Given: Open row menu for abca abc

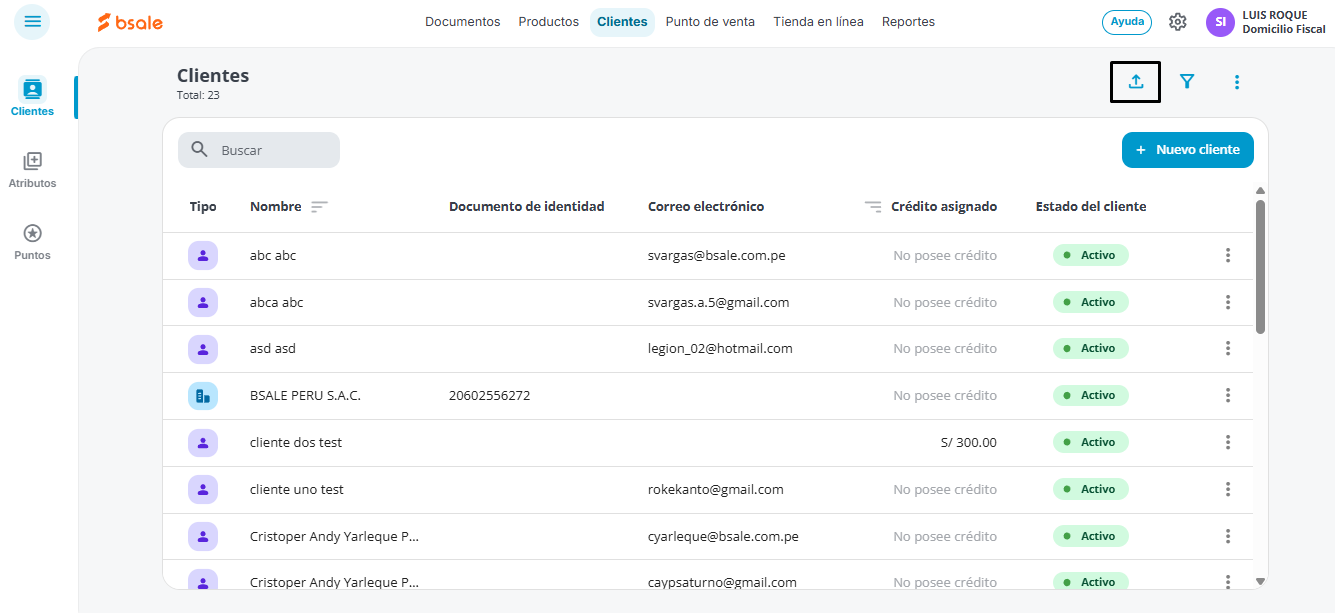Looking at the screenshot, I should (x=1228, y=302).
